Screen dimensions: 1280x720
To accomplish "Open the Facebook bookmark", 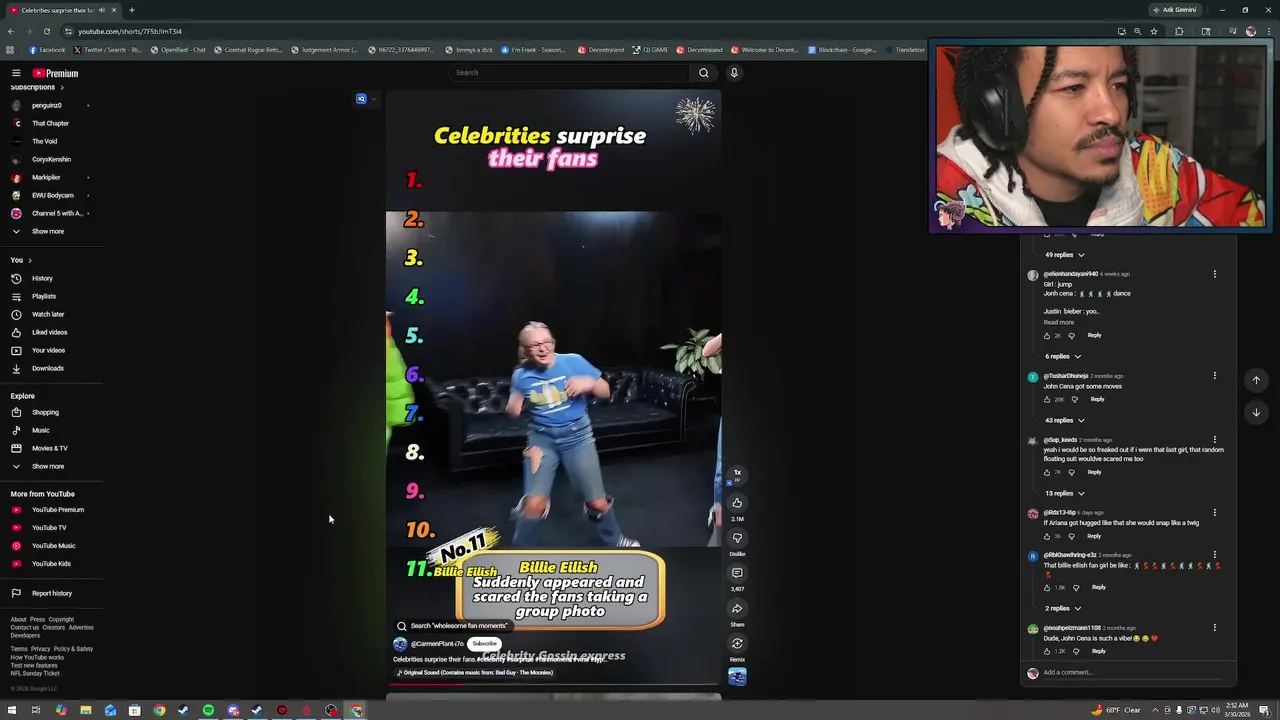I will (x=47, y=50).
